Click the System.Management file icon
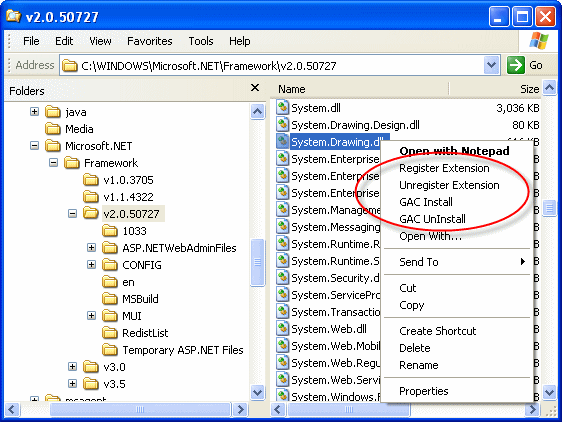 click(x=282, y=209)
